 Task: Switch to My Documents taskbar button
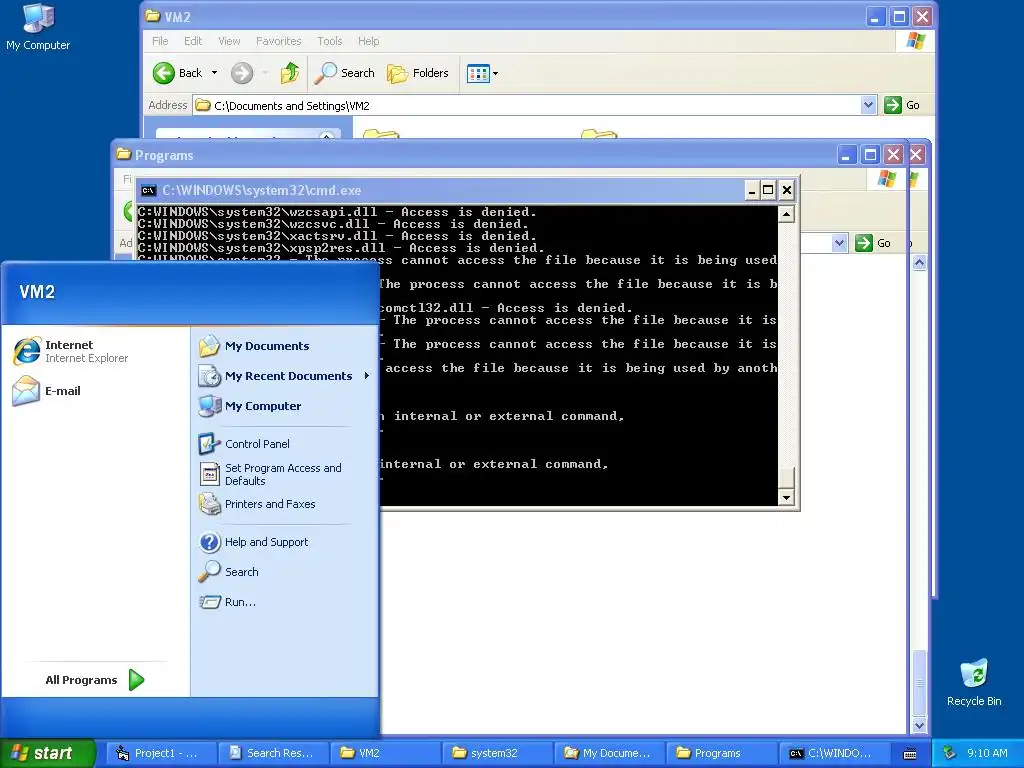tap(610, 753)
